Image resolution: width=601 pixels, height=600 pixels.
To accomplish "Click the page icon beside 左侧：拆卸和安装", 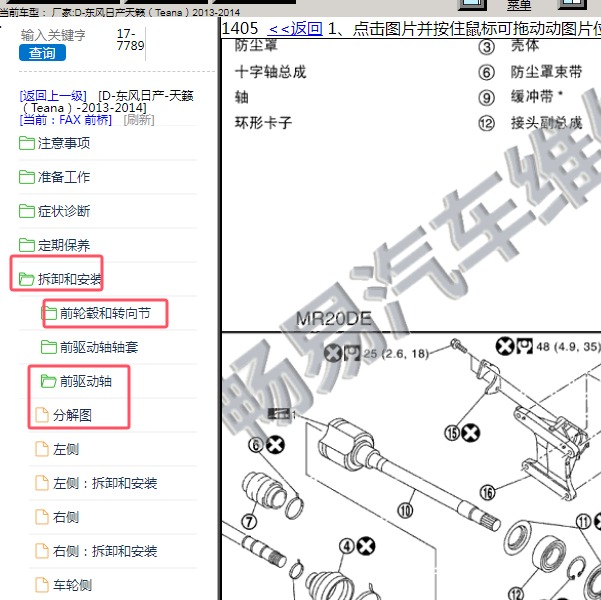I will [42, 483].
